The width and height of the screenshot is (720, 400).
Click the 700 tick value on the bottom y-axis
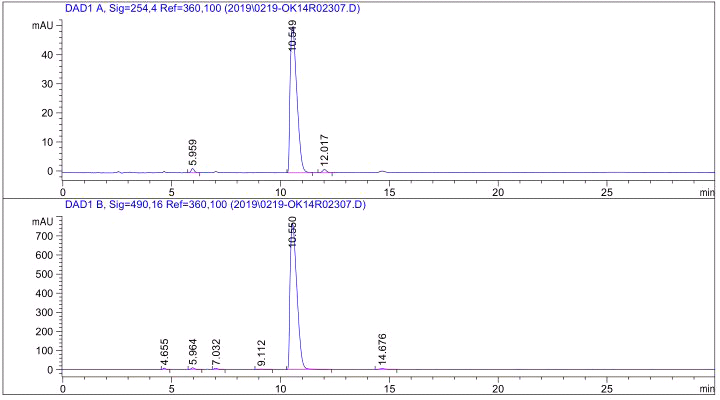(x=45, y=236)
